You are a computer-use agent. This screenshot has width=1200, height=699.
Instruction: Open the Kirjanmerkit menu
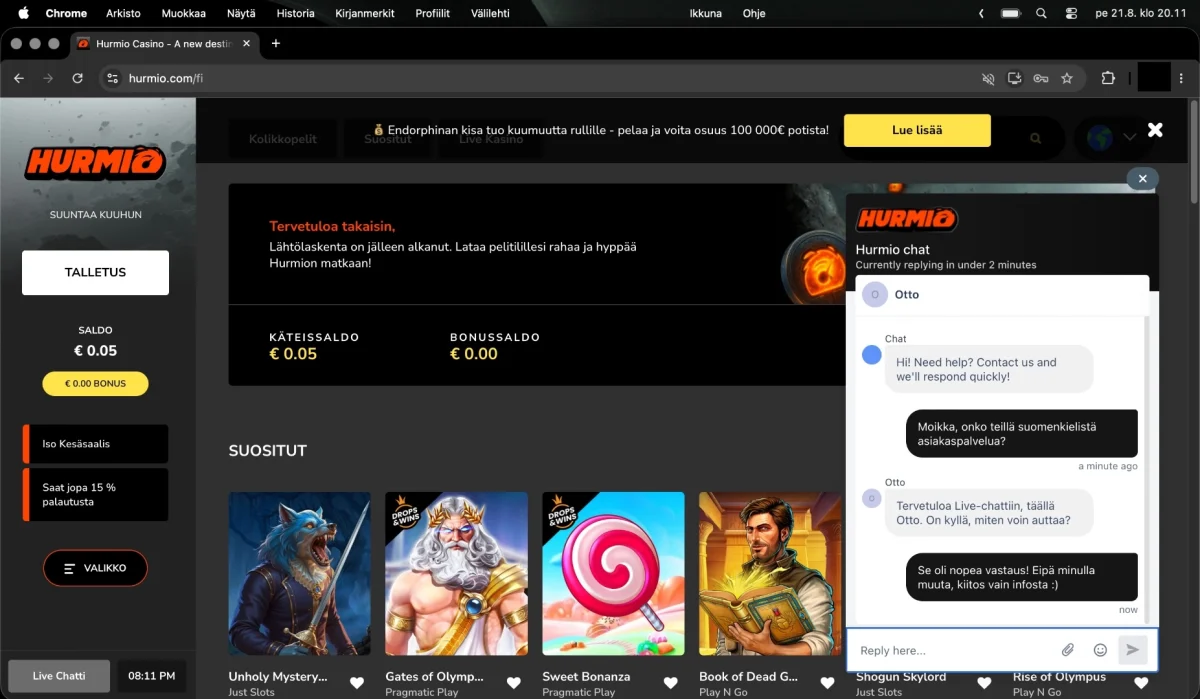click(365, 13)
